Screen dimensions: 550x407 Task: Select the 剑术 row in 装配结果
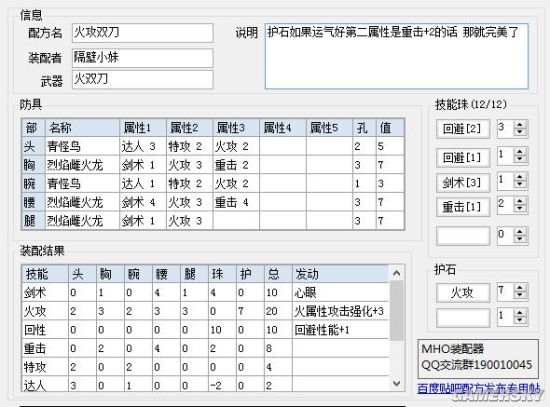point(206,292)
